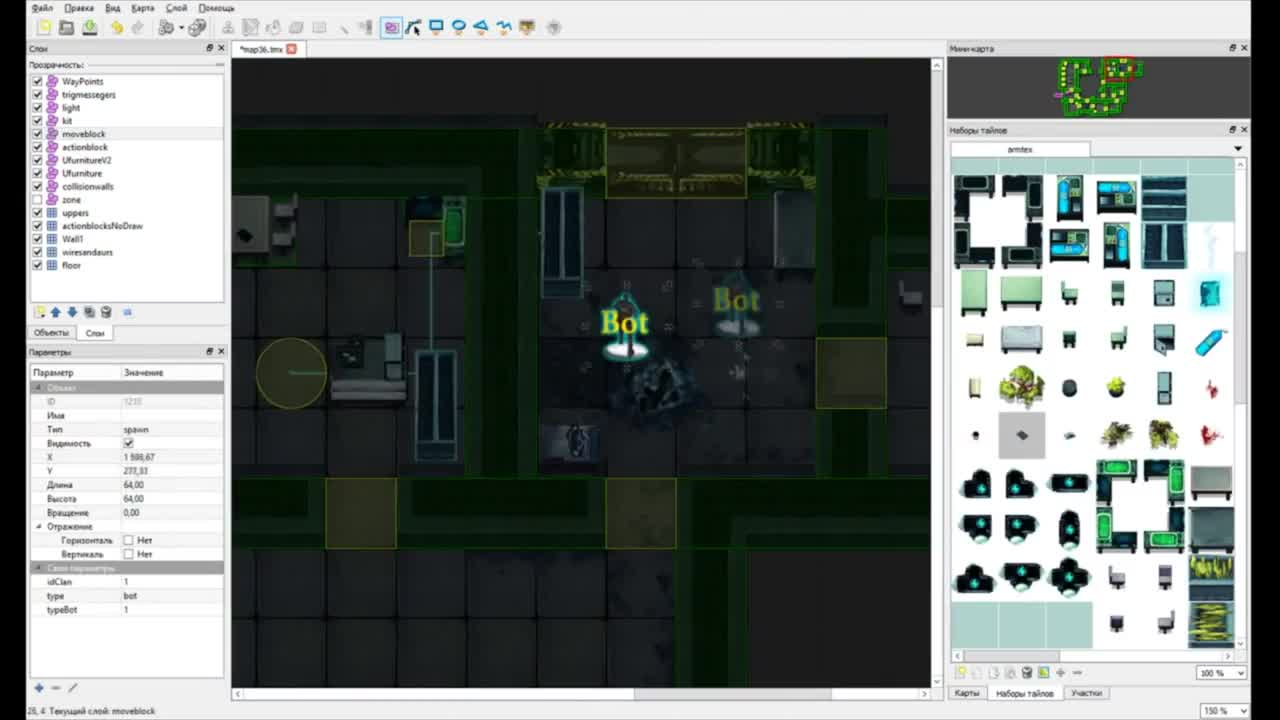Move selected layer up with blue arrow

click(56, 312)
